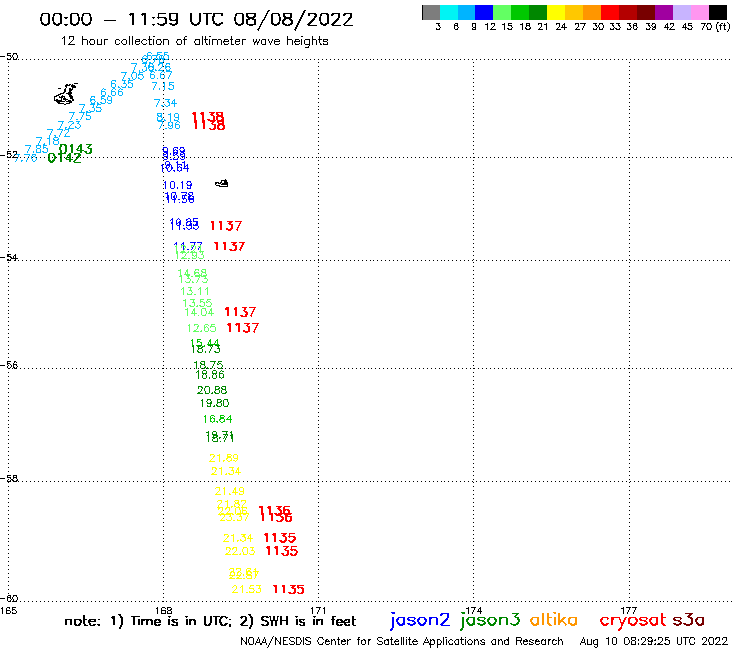Click the wave height value '16.64'
Viewport: 740px width, 650px height.
(217, 419)
